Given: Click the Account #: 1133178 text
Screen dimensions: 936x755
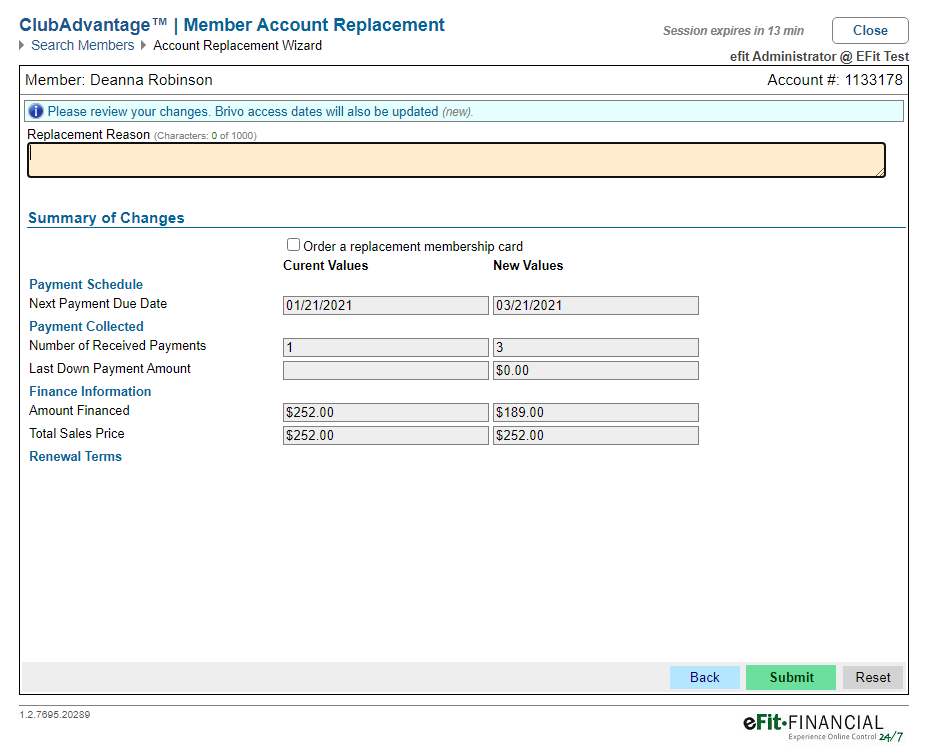Looking at the screenshot, I should [x=835, y=80].
